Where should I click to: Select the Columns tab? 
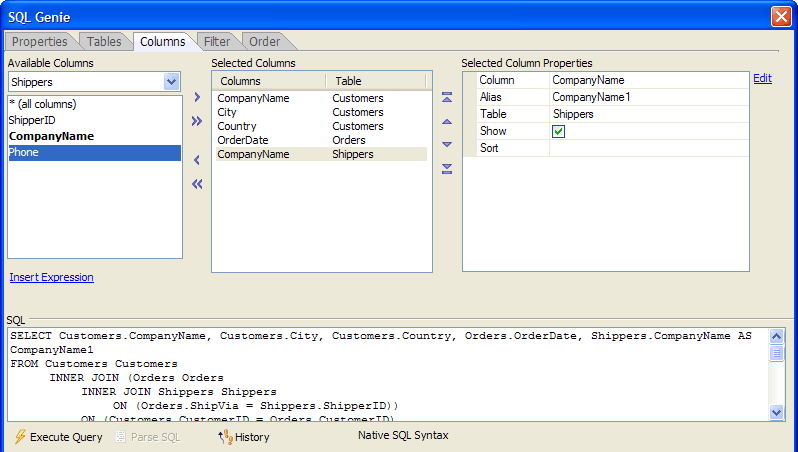tap(163, 42)
